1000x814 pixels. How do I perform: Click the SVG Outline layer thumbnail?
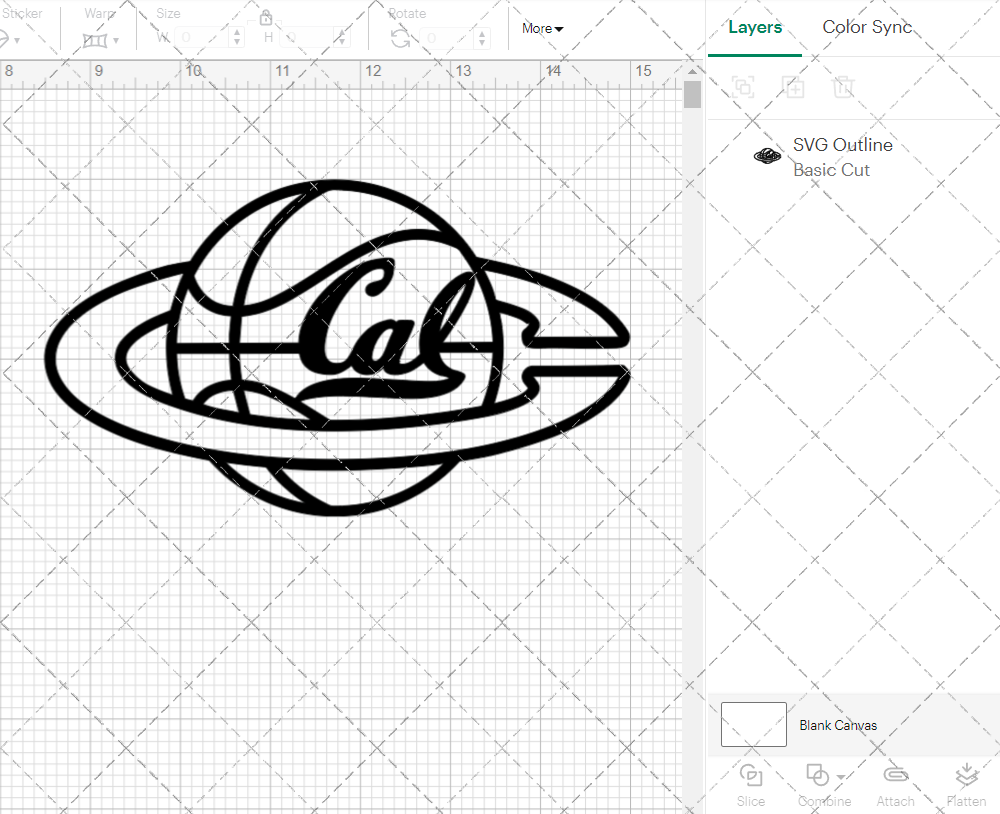766,155
